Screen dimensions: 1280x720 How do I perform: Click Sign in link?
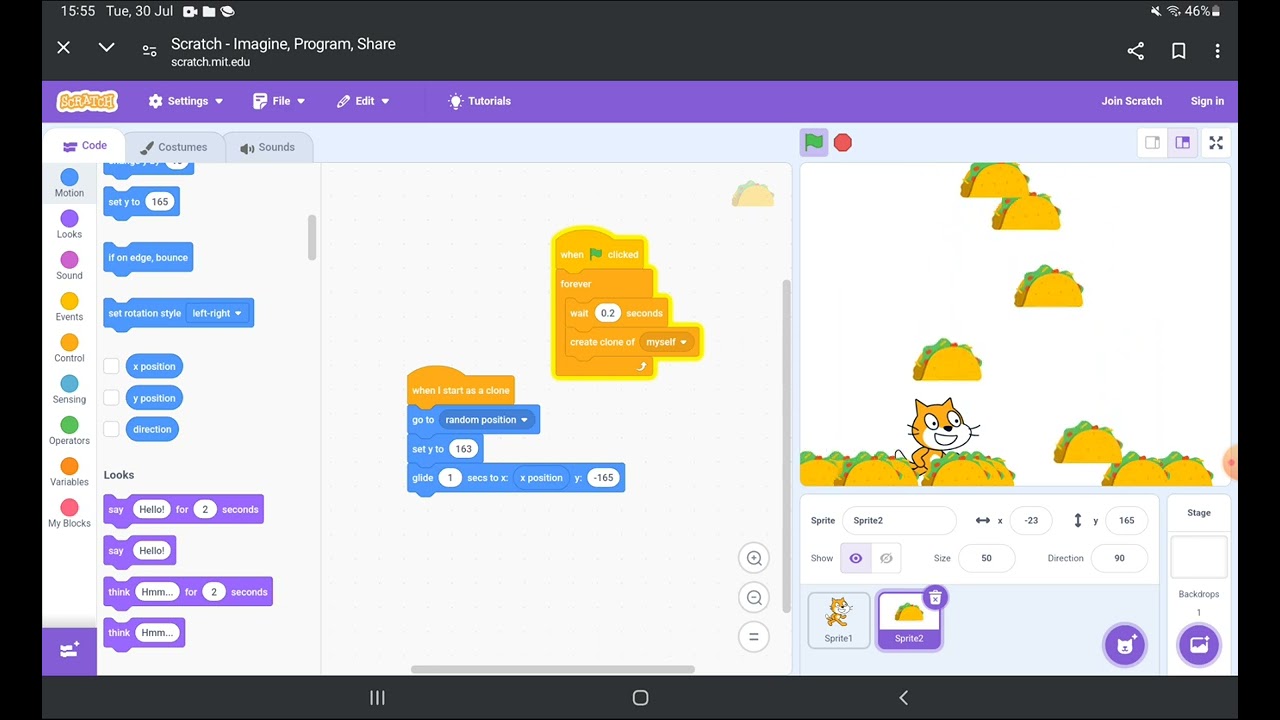pos(1207,101)
